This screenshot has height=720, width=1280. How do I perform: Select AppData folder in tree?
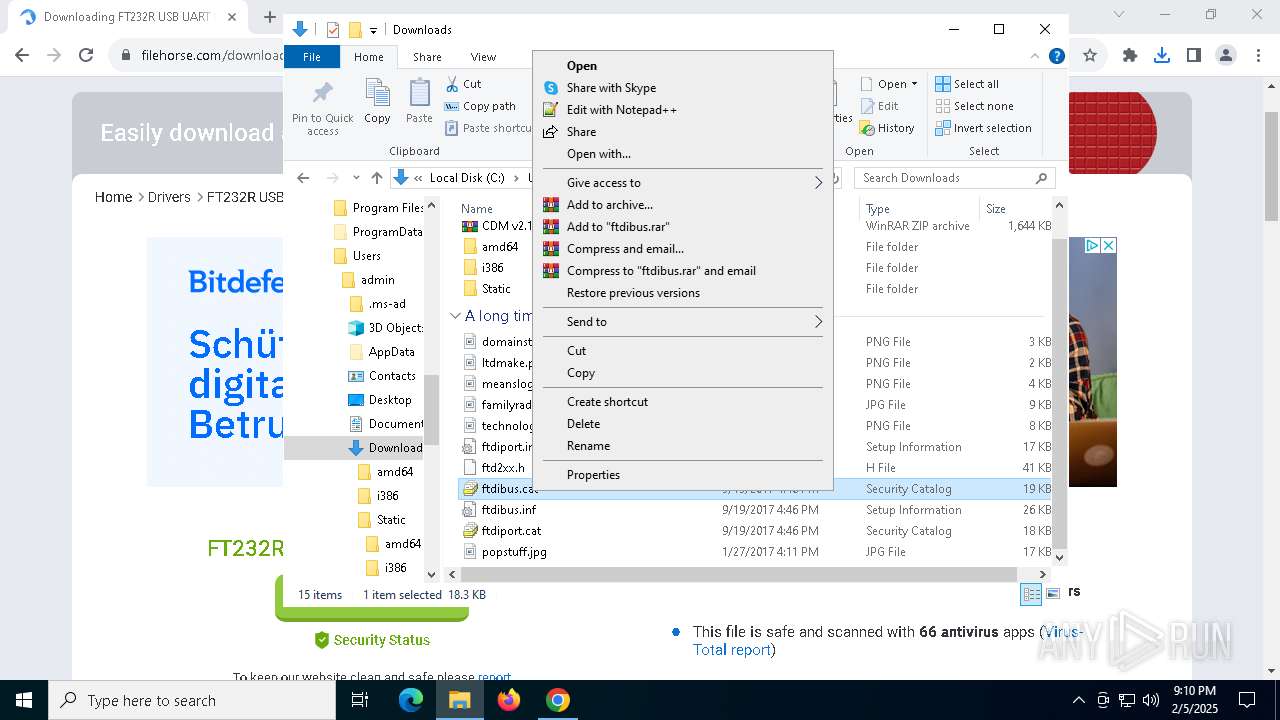point(381,352)
